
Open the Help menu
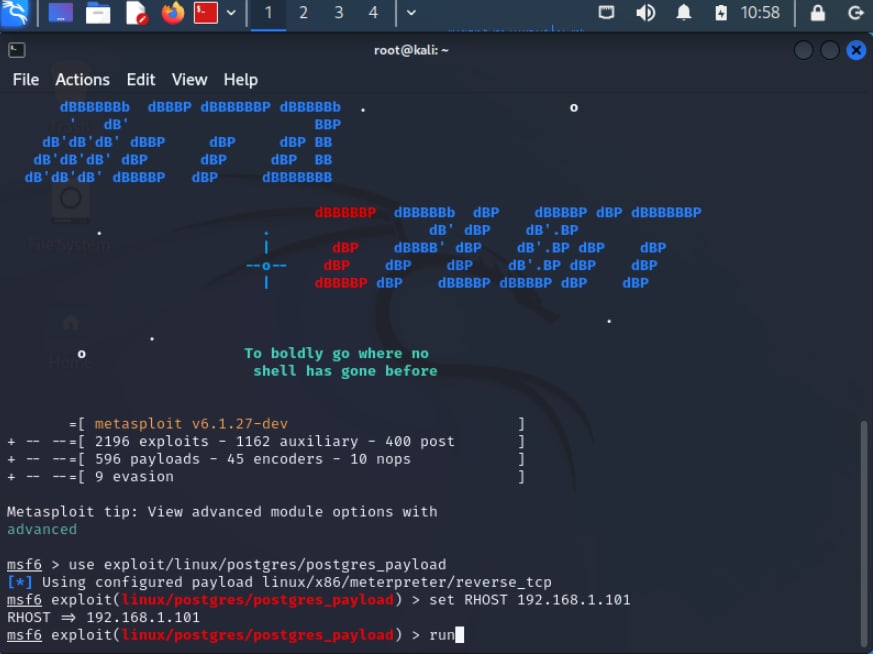coord(241,80)
